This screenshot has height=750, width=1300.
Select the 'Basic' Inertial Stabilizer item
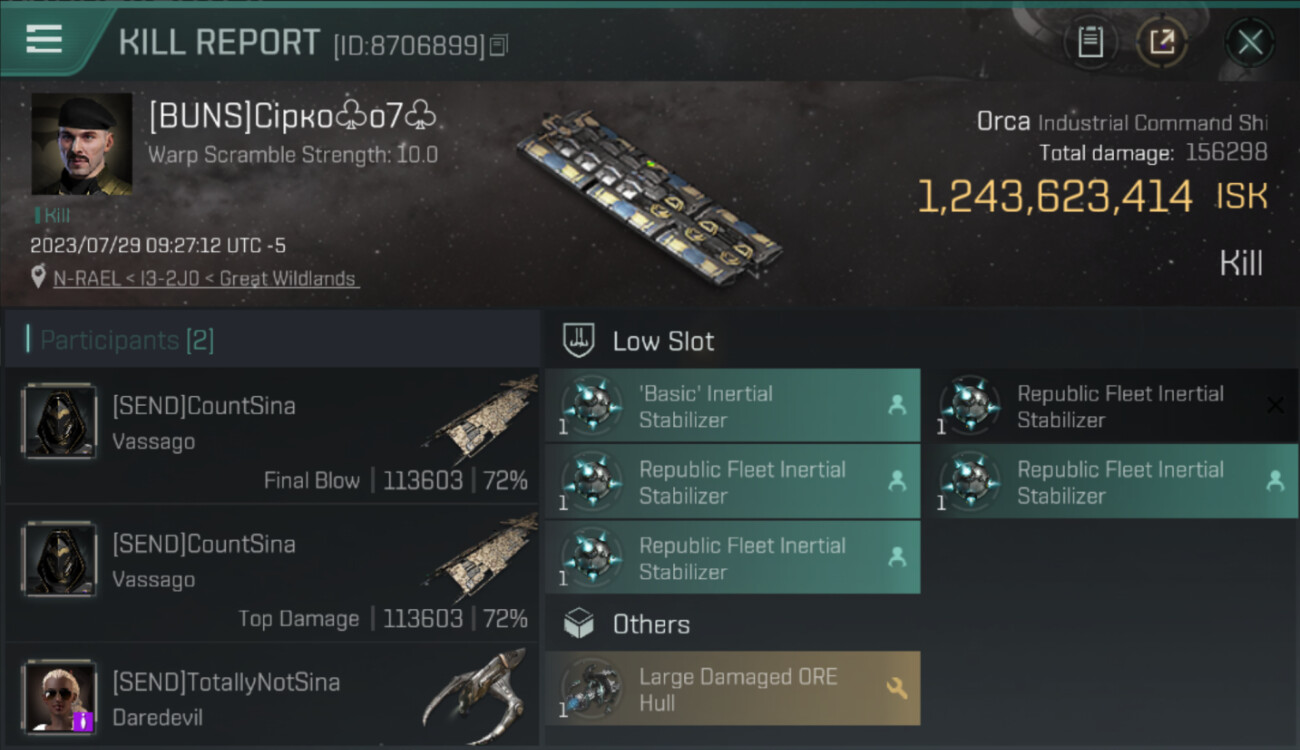pyautogui.click(x=732, y=406)
